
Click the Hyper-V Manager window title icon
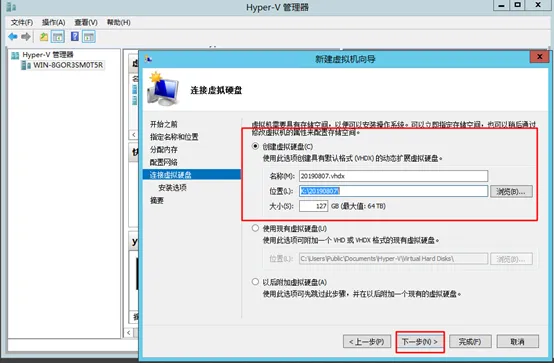click(x=11, y=7)
